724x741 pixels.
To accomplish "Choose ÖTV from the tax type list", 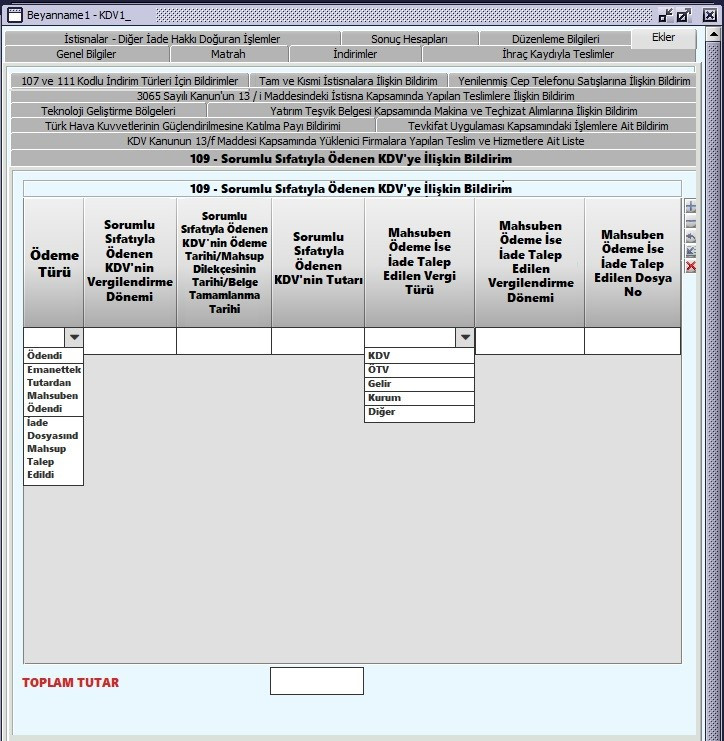I will pos(419,370).
